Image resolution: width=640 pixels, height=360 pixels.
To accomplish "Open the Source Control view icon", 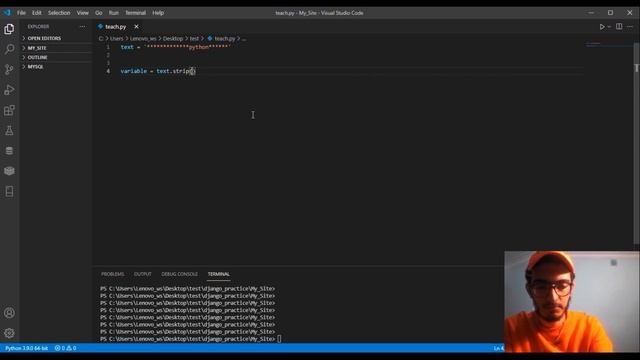I will click(x=9, y=69).
